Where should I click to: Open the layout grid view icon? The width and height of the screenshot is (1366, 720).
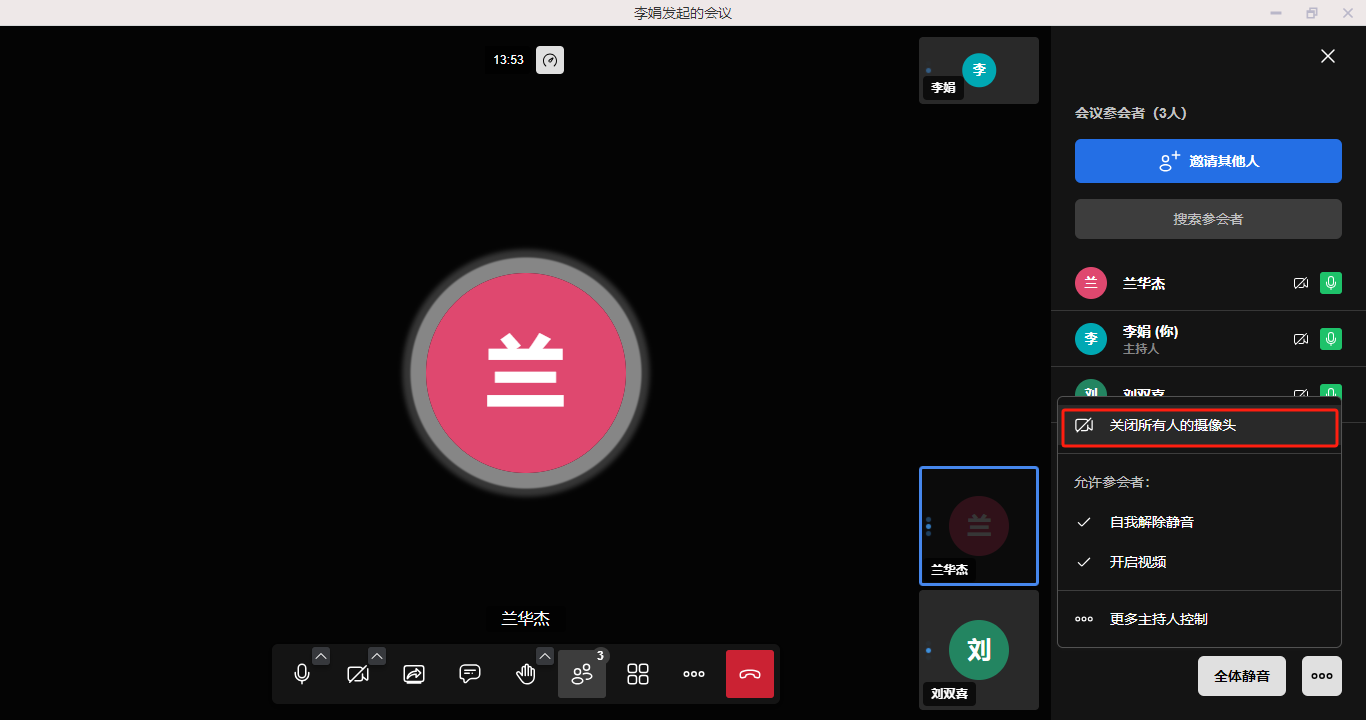click(x=638, y=674)
